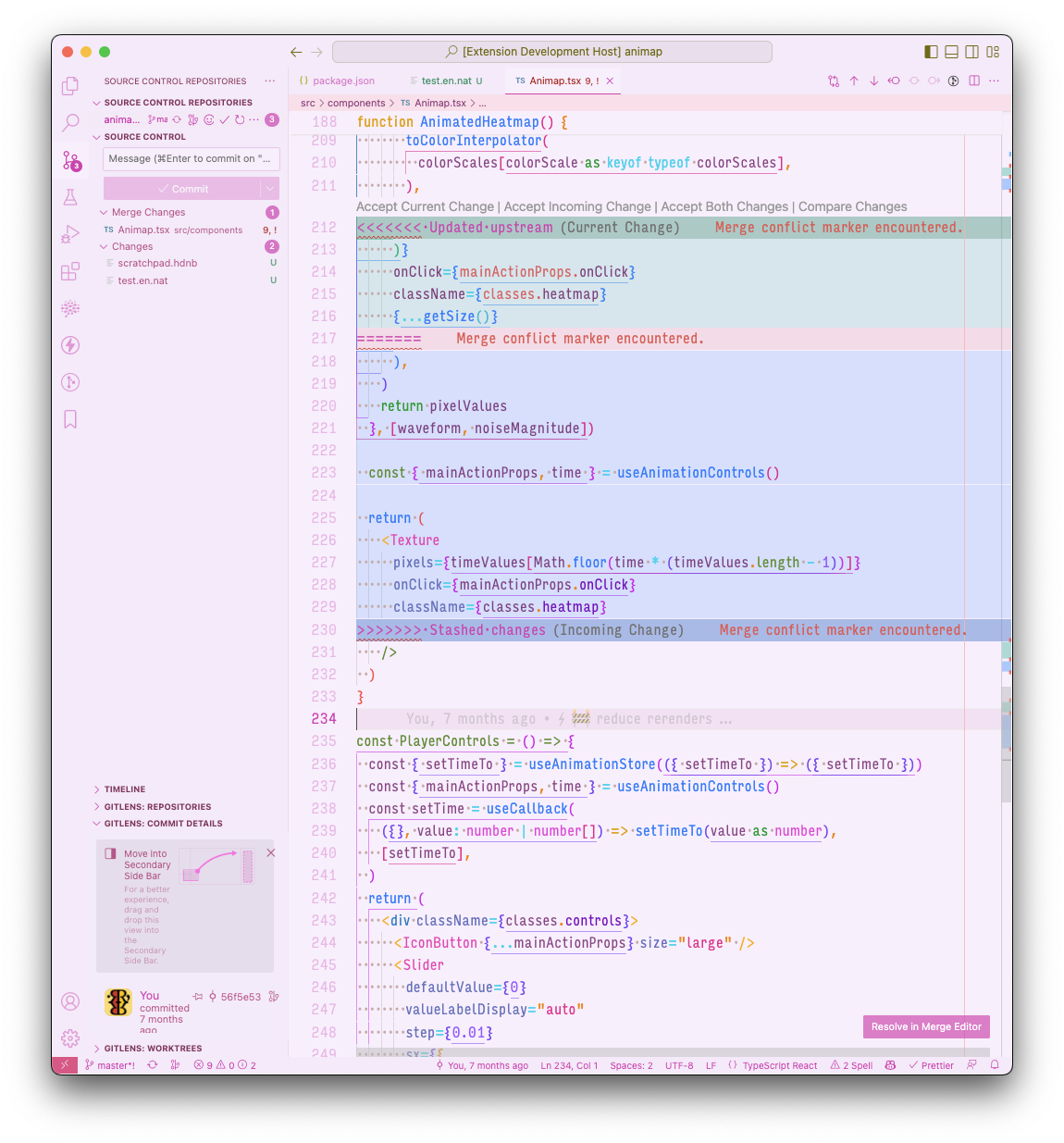Click 'src' in the breadcrumb path
This screenshot has width=1064, height=1143.
coord(308,103)
